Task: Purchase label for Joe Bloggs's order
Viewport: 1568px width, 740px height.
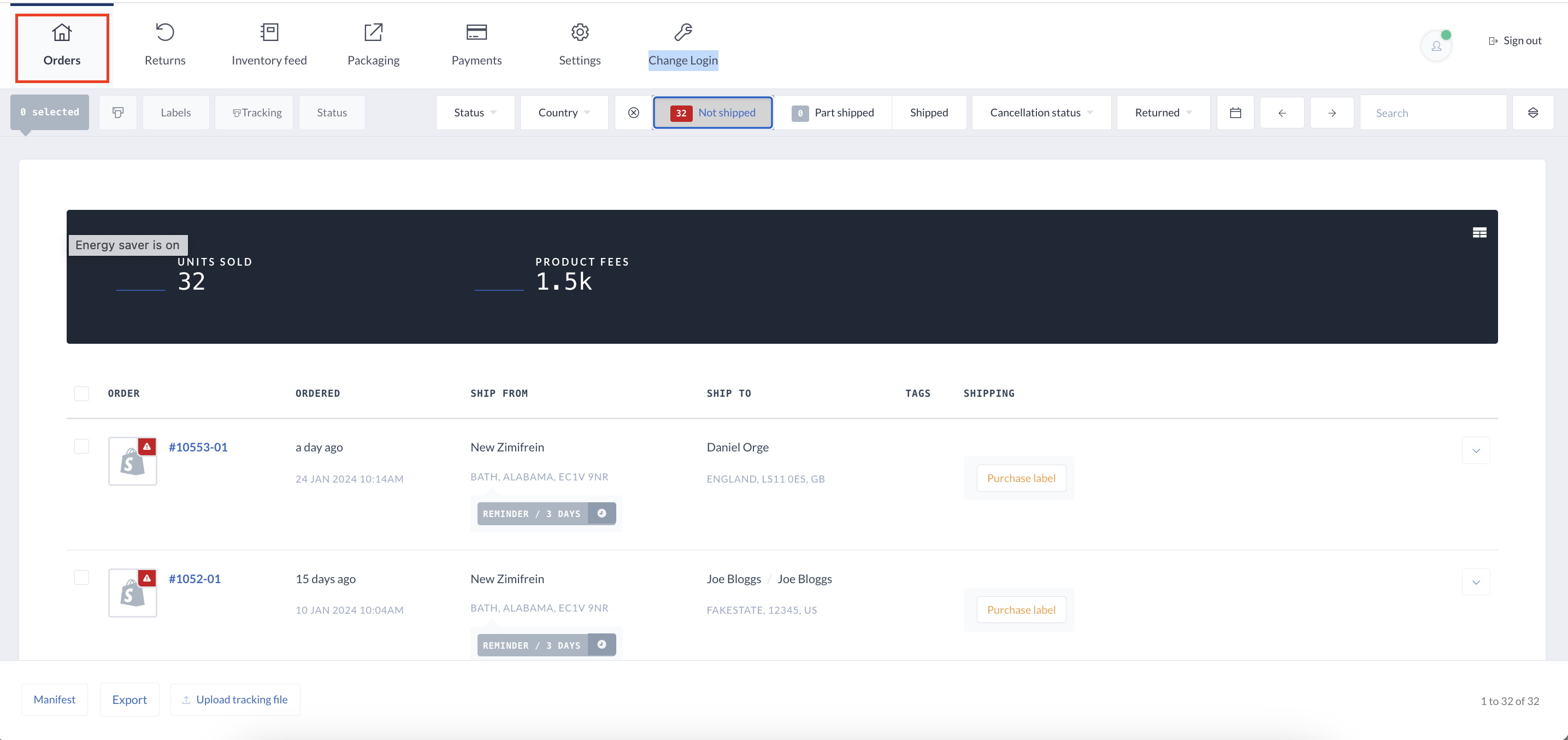Action: [x=1022, y=610]
